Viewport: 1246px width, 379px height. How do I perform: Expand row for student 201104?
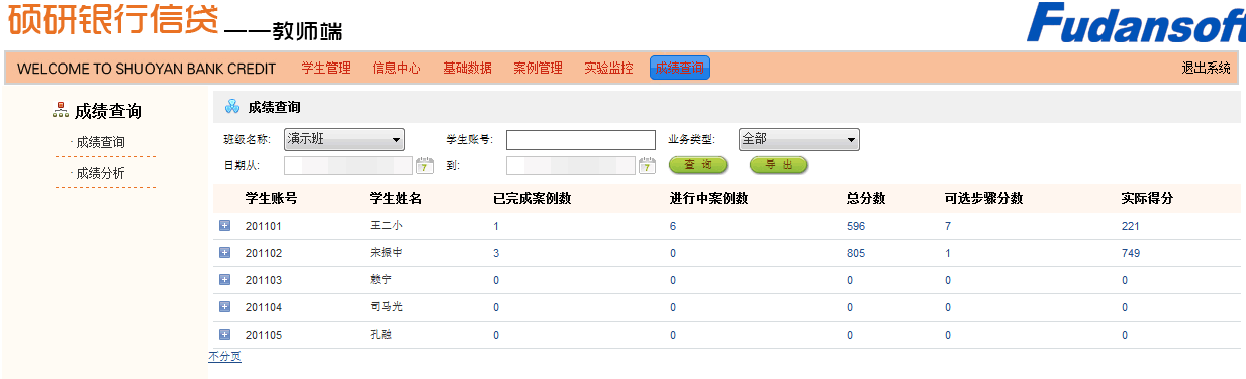coord(224,307)
